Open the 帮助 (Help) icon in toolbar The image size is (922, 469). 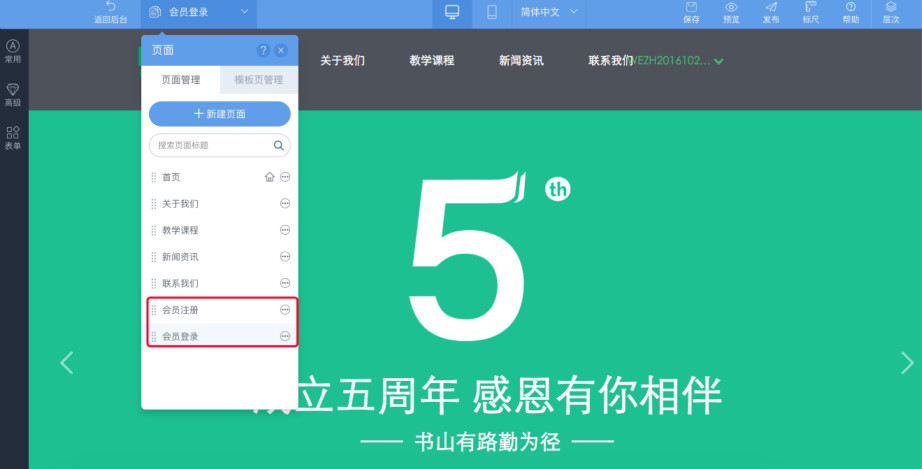point(850,8)
